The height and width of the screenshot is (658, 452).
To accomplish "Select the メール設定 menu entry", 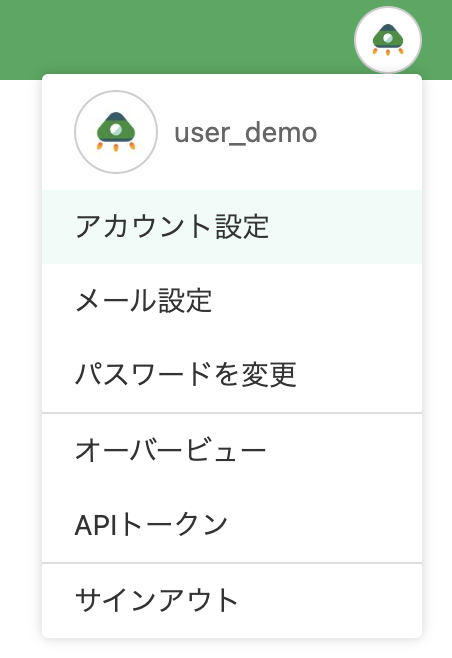I will pyautogui.click(x=232, y=300).
